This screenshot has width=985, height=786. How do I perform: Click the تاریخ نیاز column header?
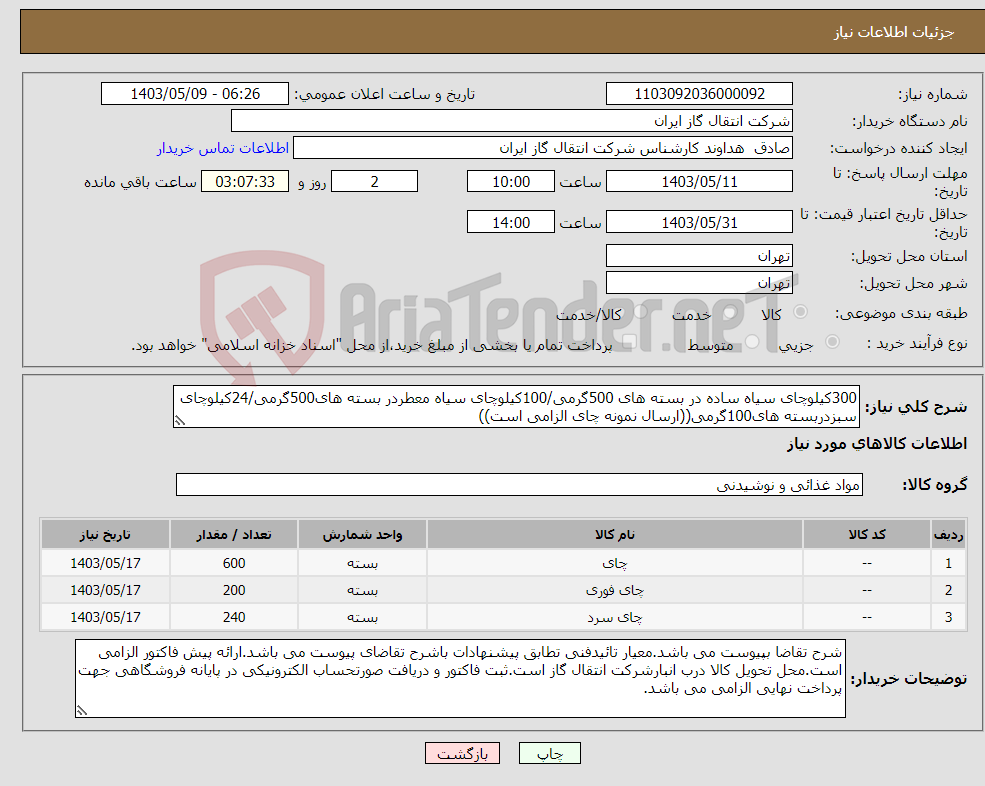105,535
